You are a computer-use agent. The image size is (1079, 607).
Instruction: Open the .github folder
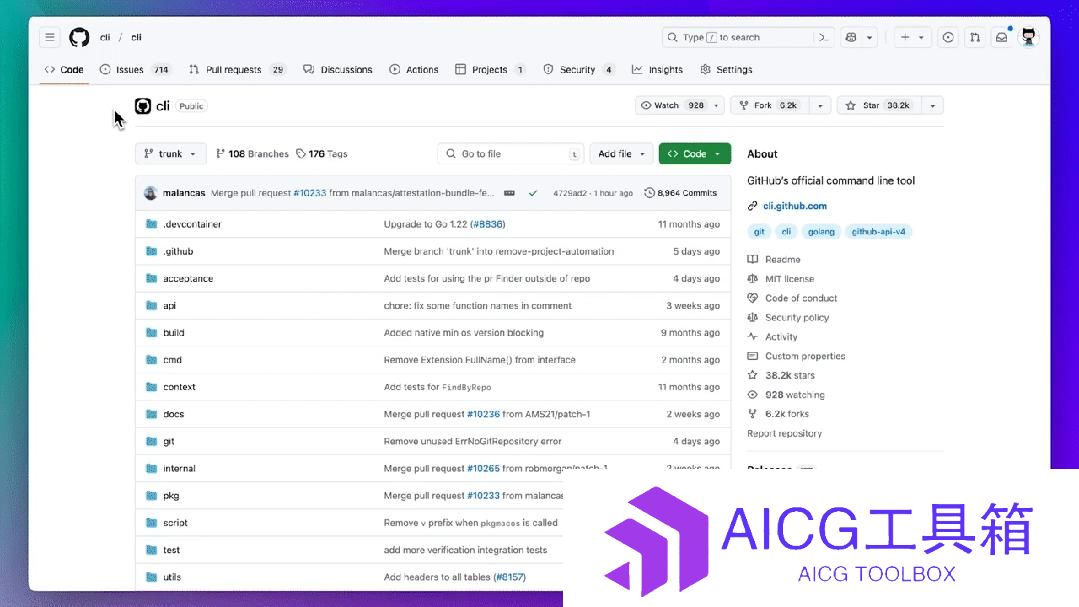click(x=178, y=251)
